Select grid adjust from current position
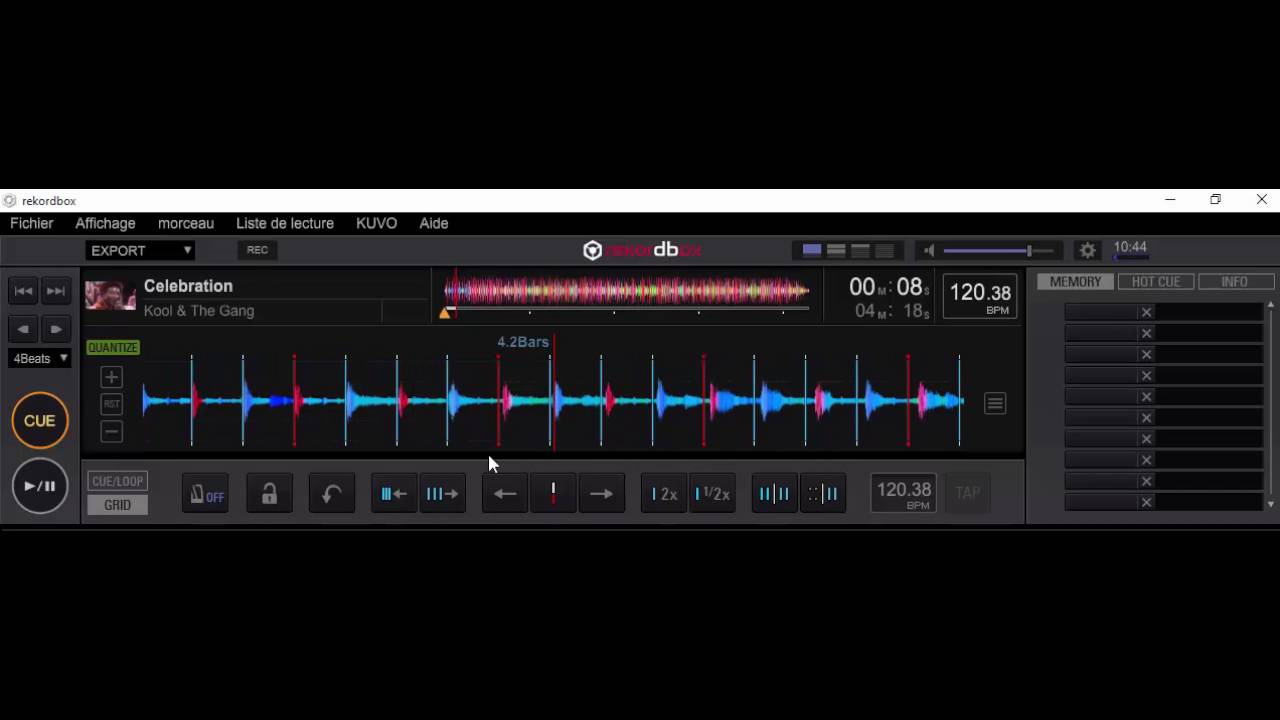 [x=823, y=494]
